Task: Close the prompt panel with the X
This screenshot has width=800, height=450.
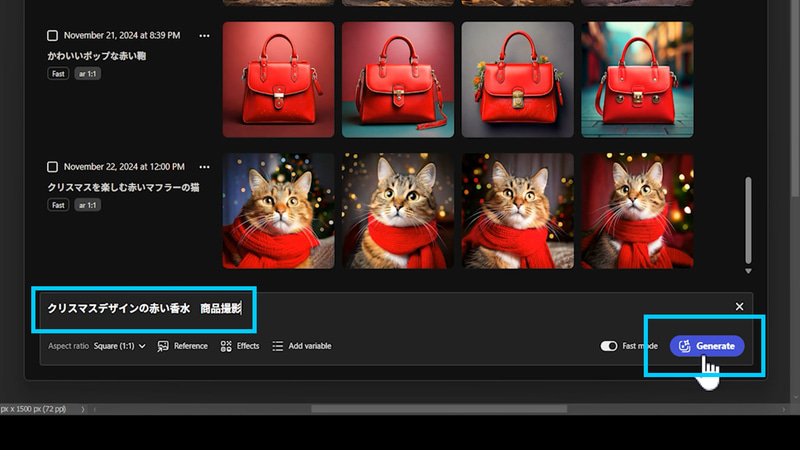Action: [739, 306]
